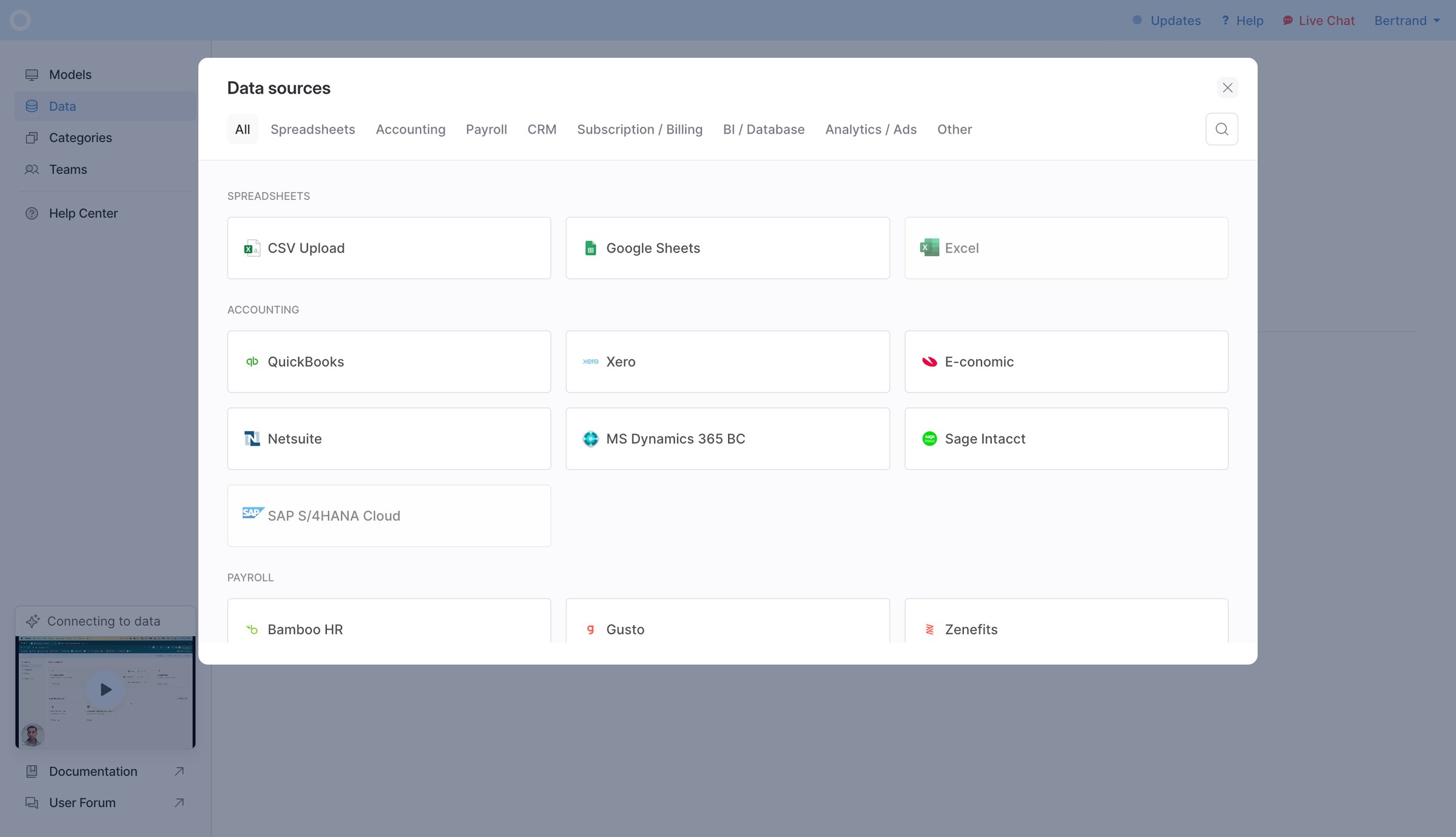The width and height of the screenshot is (1456, 837).
Task: Play the Connecting to data video
Action: (x=105, y=690)
